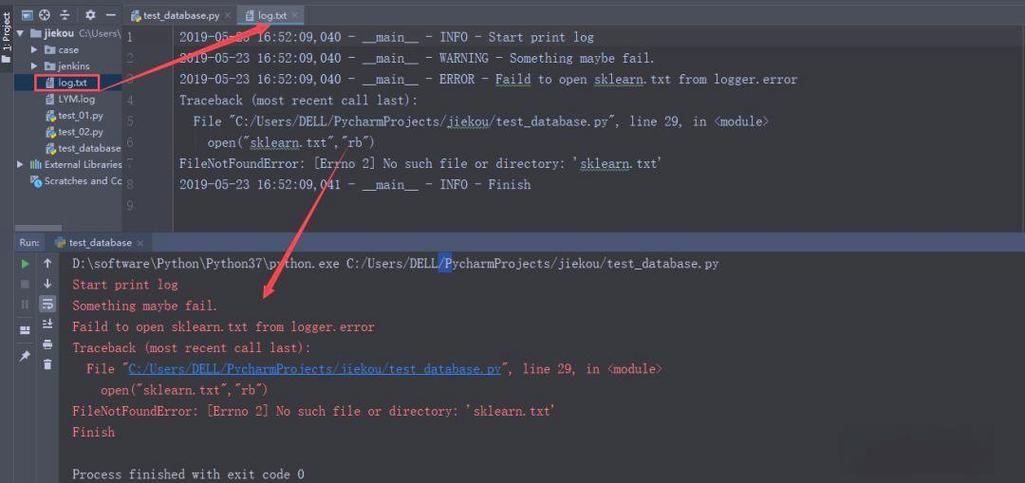Toggle soft-wrap in the Run console
1025x483 pixels.
(47, 304)
